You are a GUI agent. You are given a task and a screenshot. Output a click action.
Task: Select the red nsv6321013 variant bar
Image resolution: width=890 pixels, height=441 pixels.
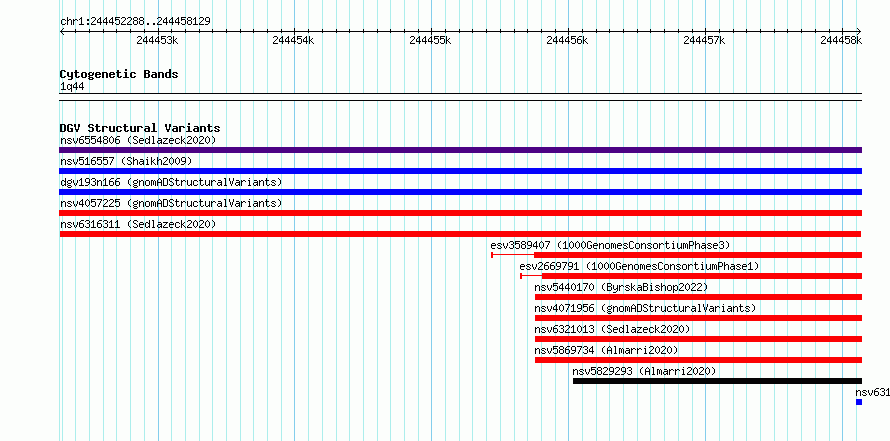click(698, 339)
